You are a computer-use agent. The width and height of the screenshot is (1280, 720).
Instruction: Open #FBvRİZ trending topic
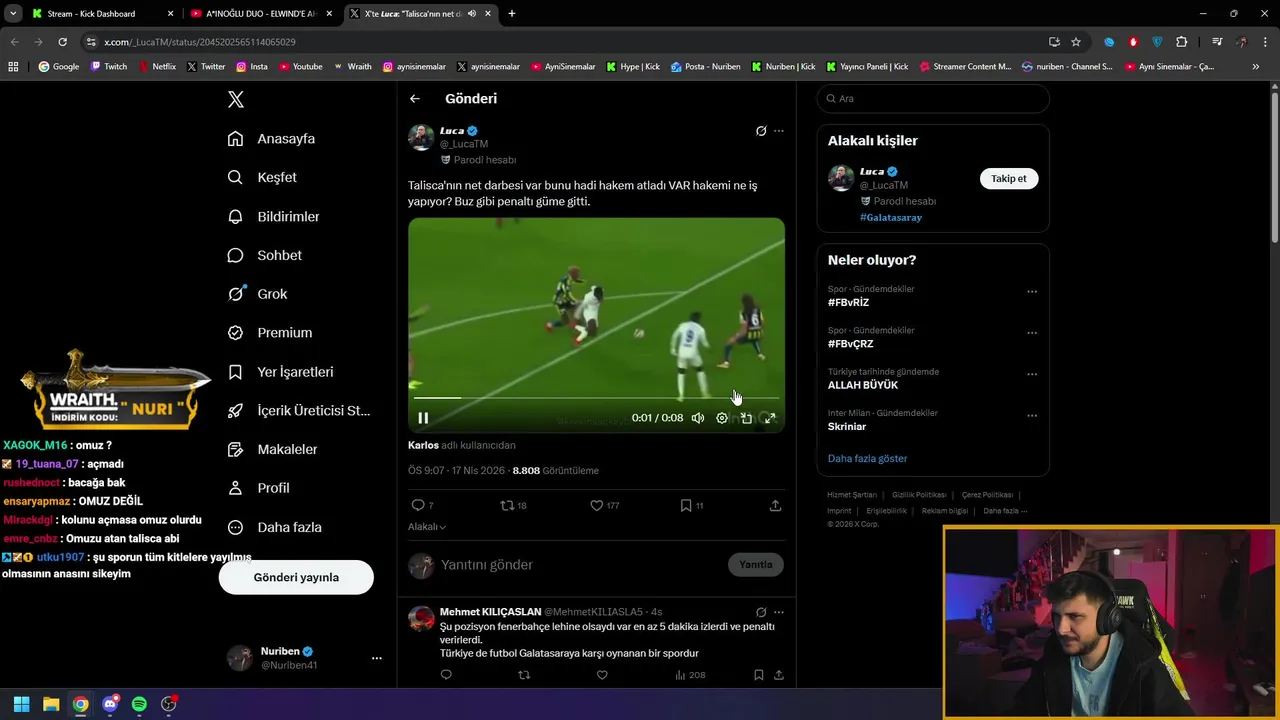tap(848, 303)
